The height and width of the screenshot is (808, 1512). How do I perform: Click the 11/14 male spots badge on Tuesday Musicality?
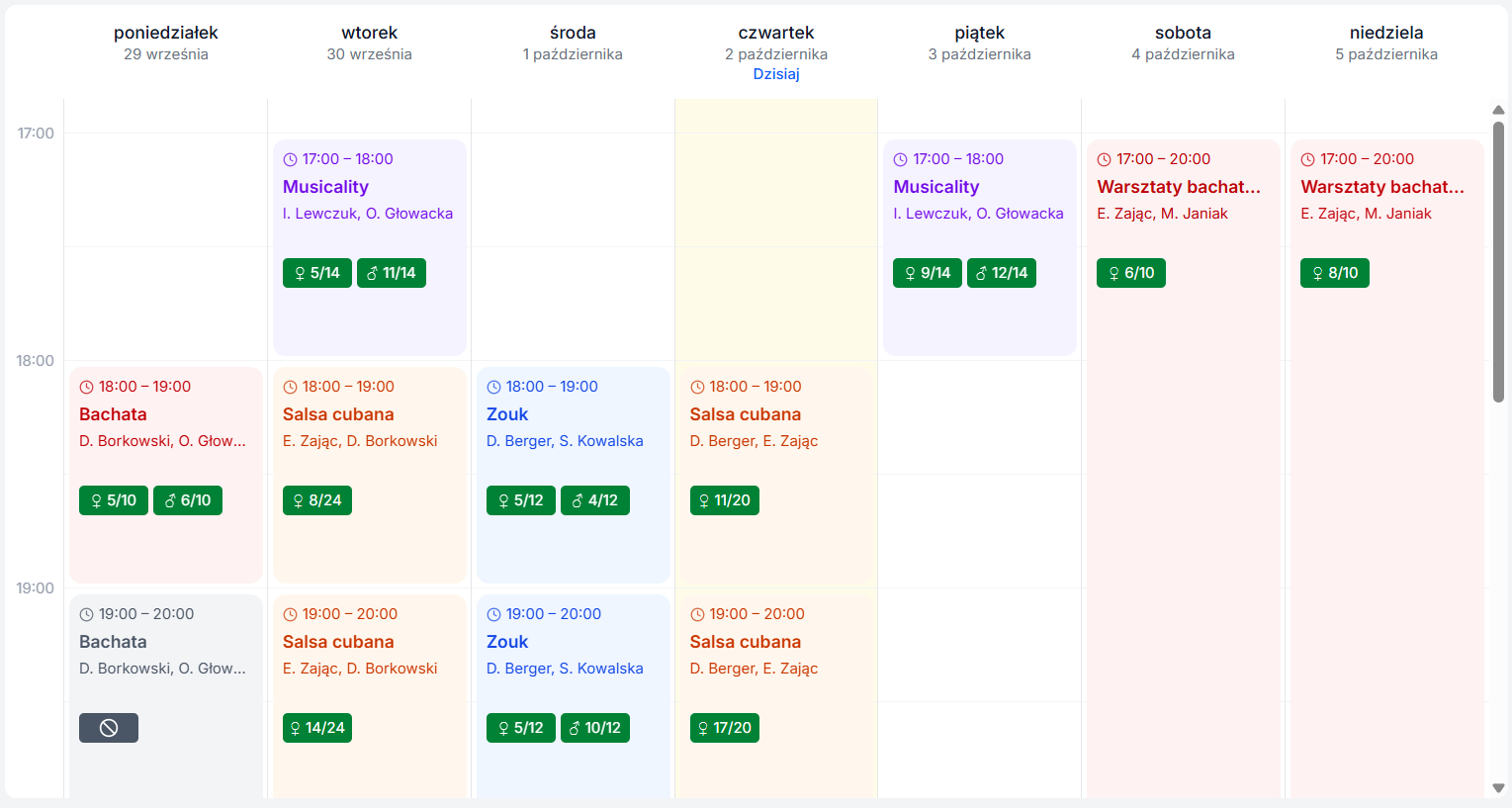click(391, 273)
